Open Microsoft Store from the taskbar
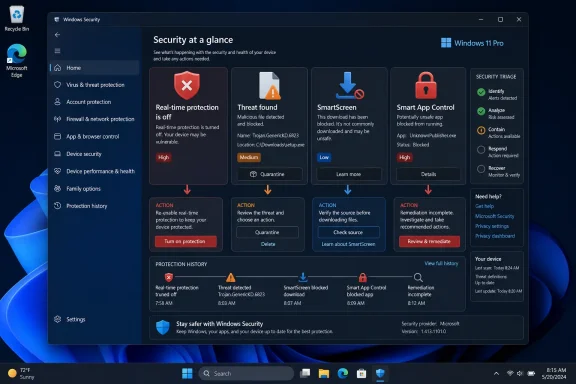 pos(361,373)
